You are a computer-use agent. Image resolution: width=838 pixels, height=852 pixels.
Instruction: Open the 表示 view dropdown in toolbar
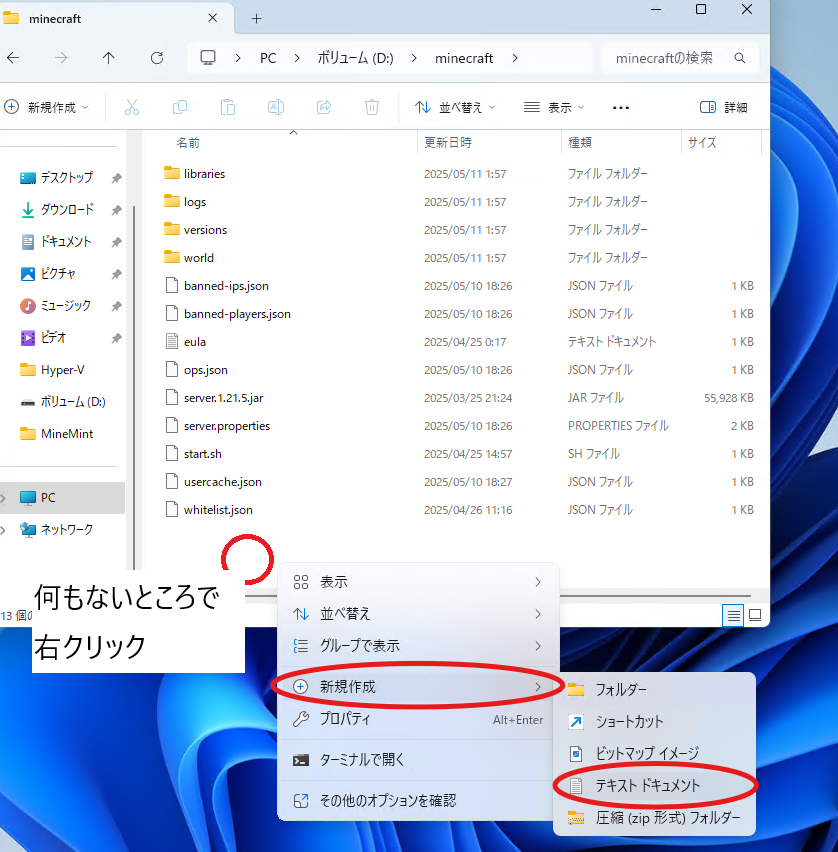(554, 108)
